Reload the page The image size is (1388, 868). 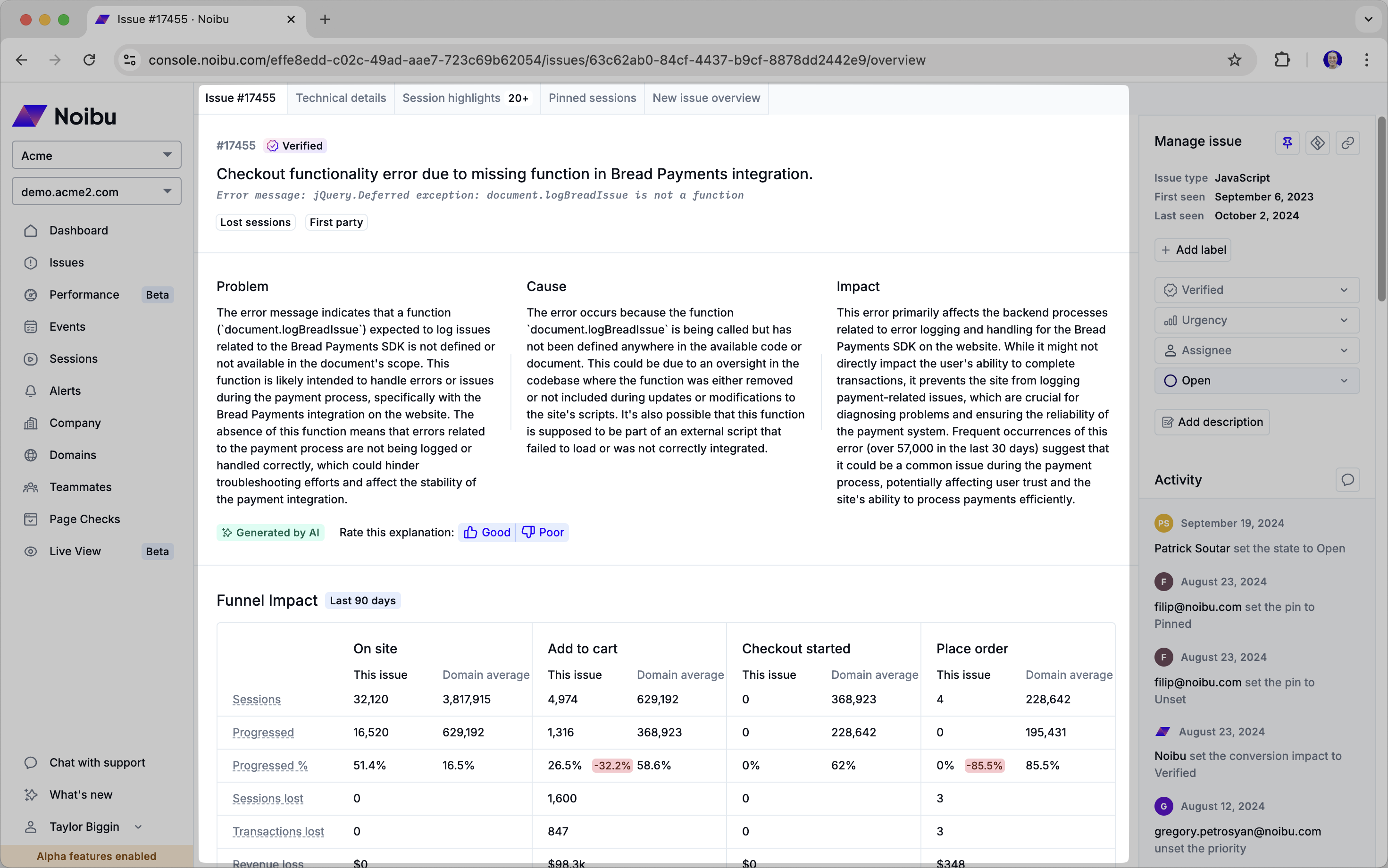pyautogui.click(x=89, y=60)
